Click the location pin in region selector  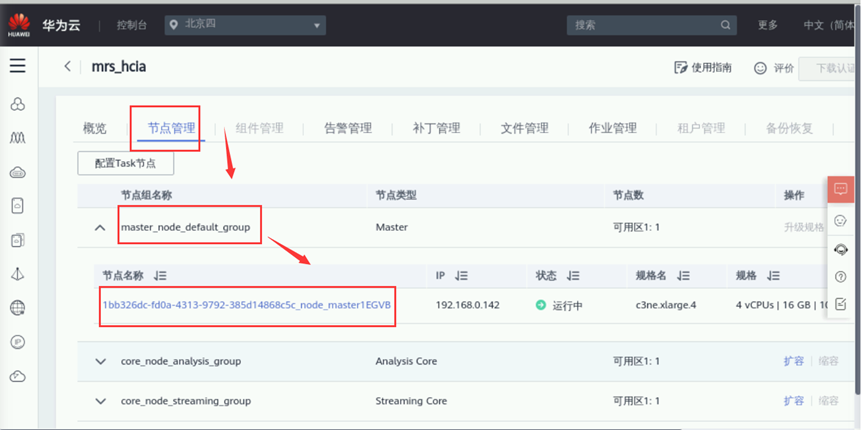coord(174,25)
